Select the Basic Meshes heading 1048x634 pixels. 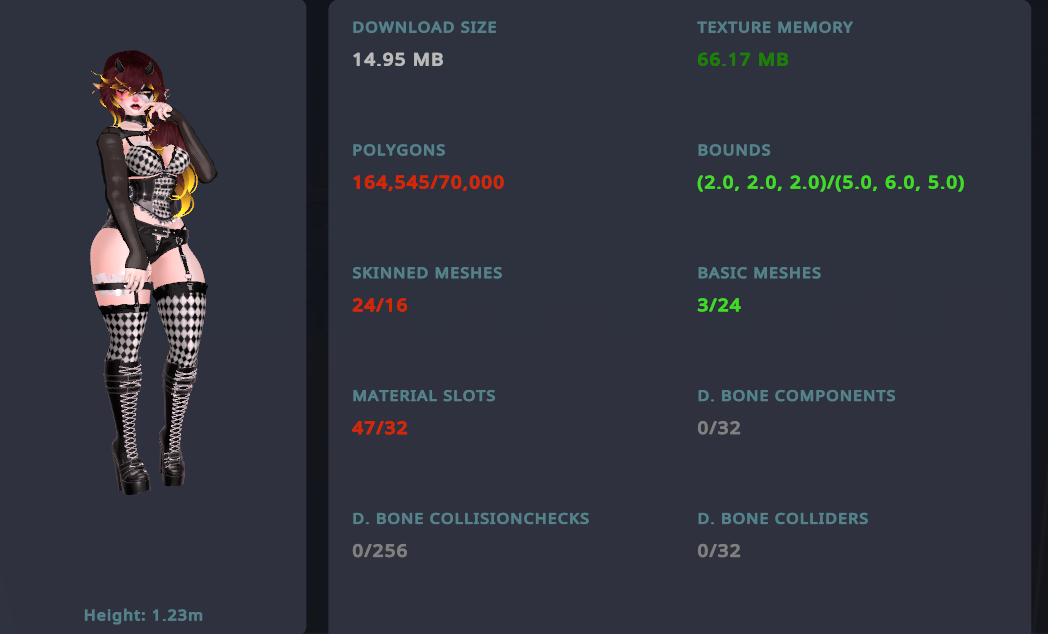tap(759, 273)
